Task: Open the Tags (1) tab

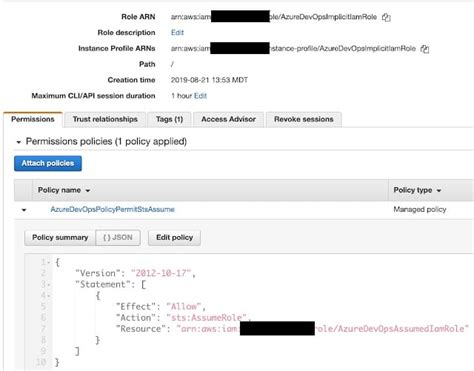Action: pos(169,119)
